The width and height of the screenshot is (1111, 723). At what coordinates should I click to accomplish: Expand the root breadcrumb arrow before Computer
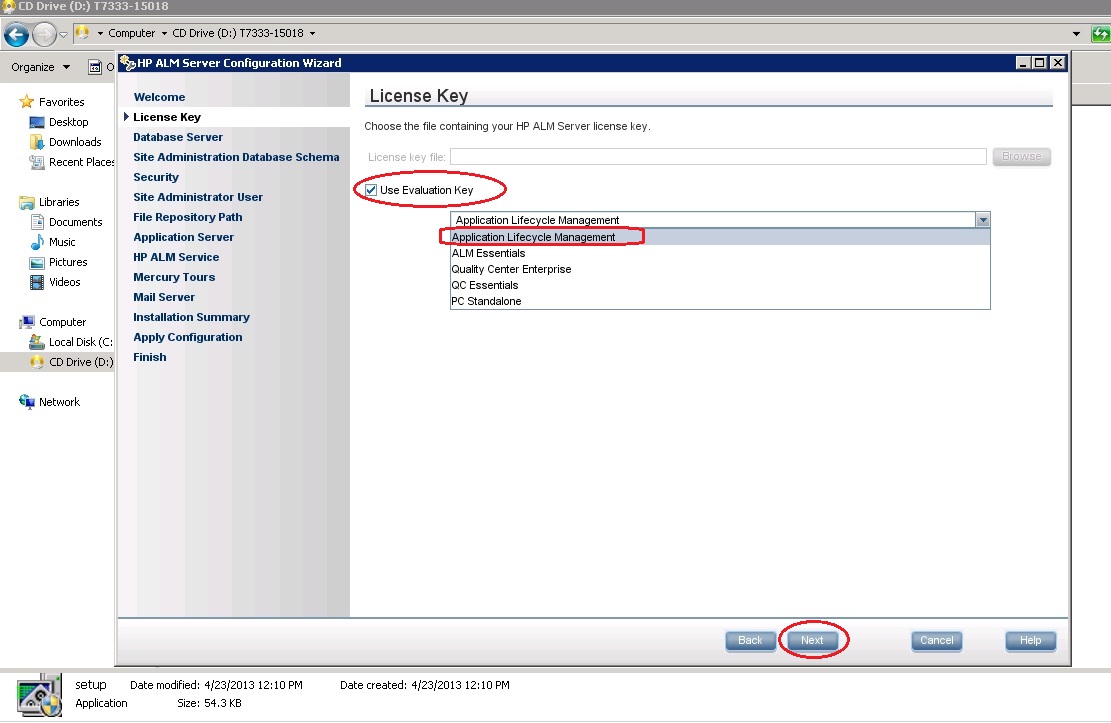click(x=100, y=33)
